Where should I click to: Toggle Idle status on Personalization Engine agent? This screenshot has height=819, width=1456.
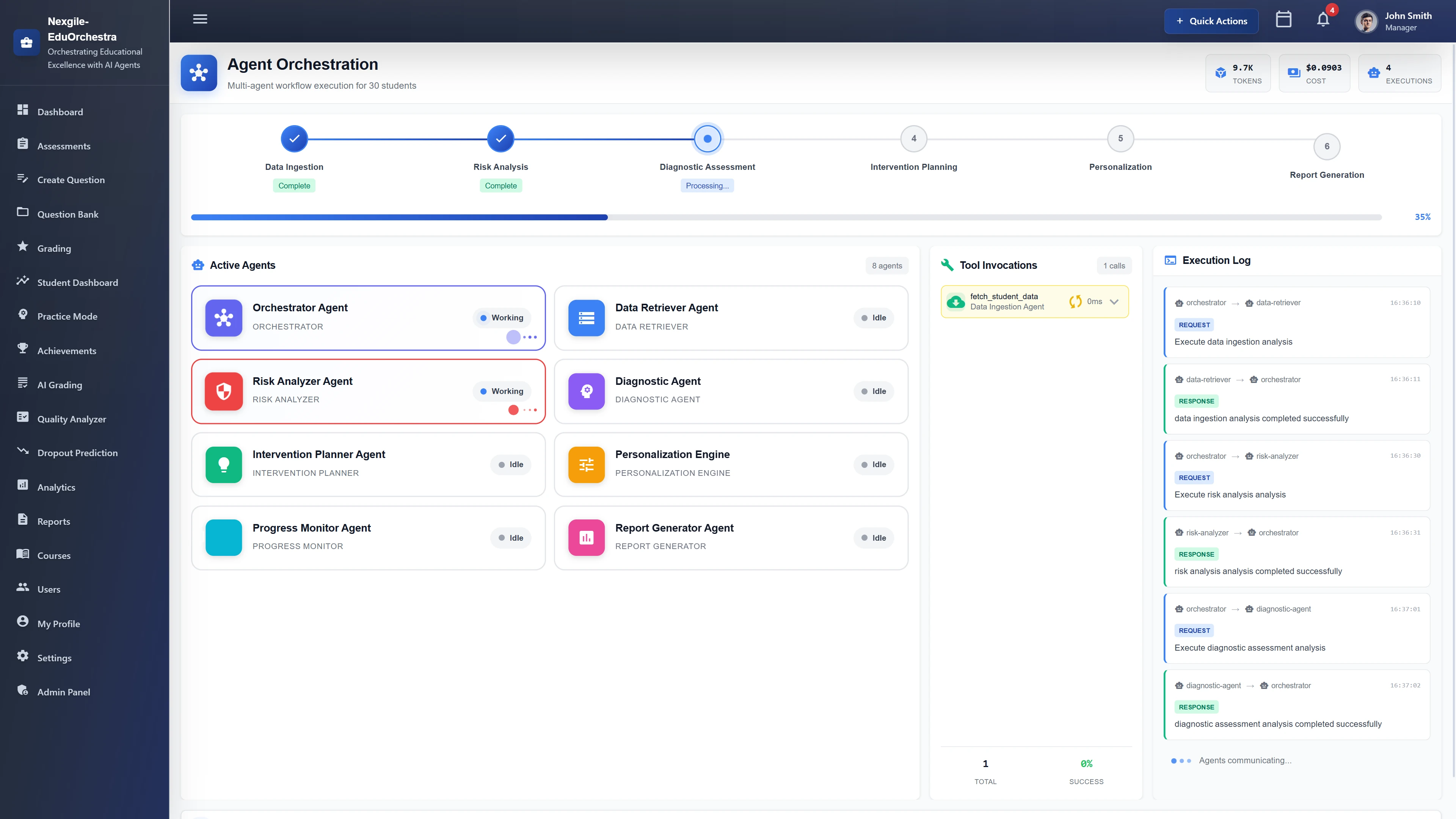tap(873, 464)
